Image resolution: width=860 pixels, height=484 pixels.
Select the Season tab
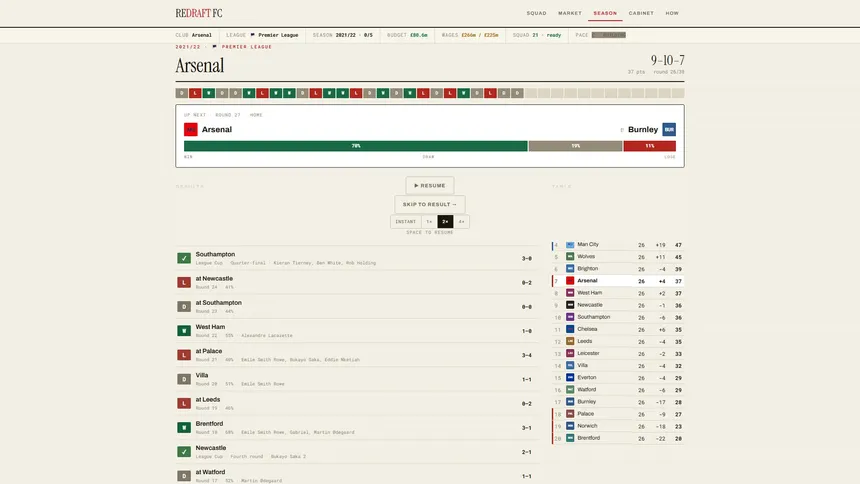605,13
